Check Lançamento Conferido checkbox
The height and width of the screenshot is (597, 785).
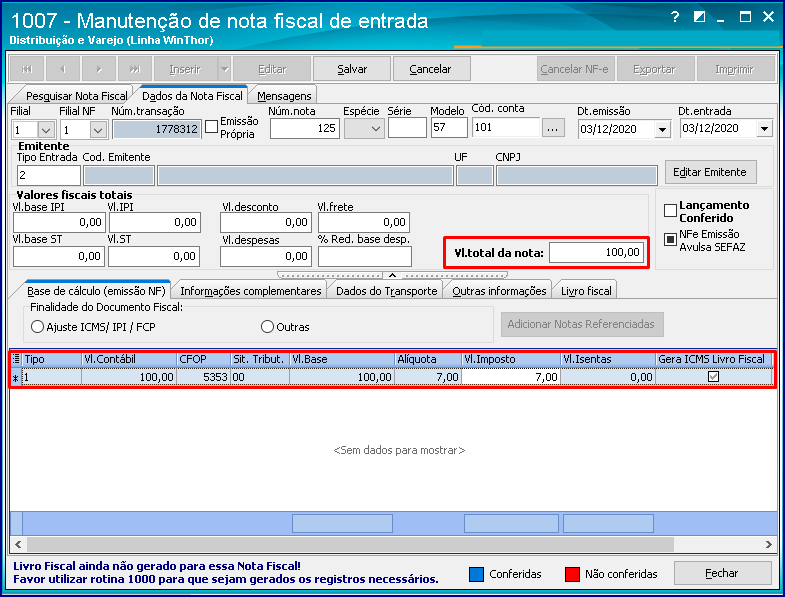point(670,210)
